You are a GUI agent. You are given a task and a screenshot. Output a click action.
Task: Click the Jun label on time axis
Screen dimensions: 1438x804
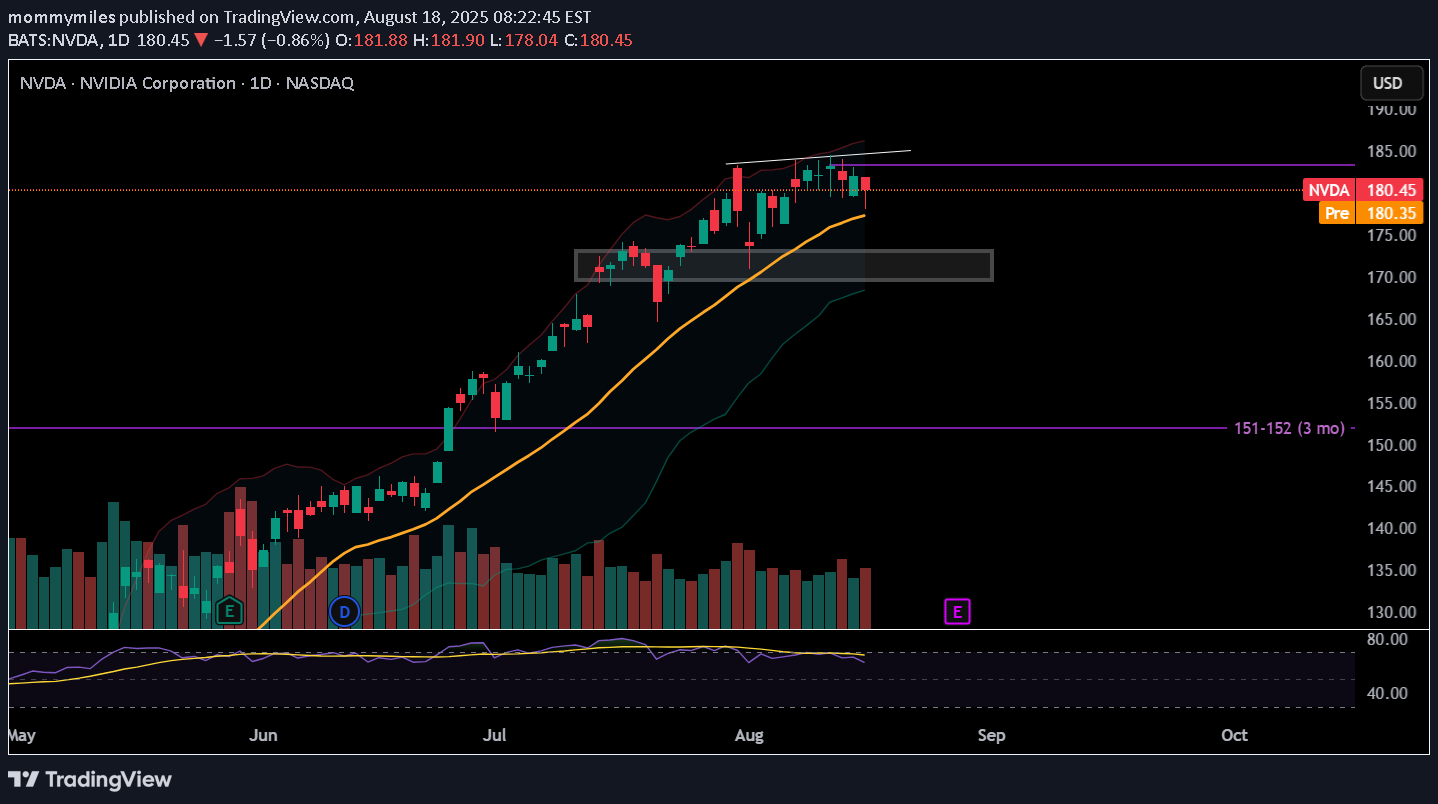(263, 736)
